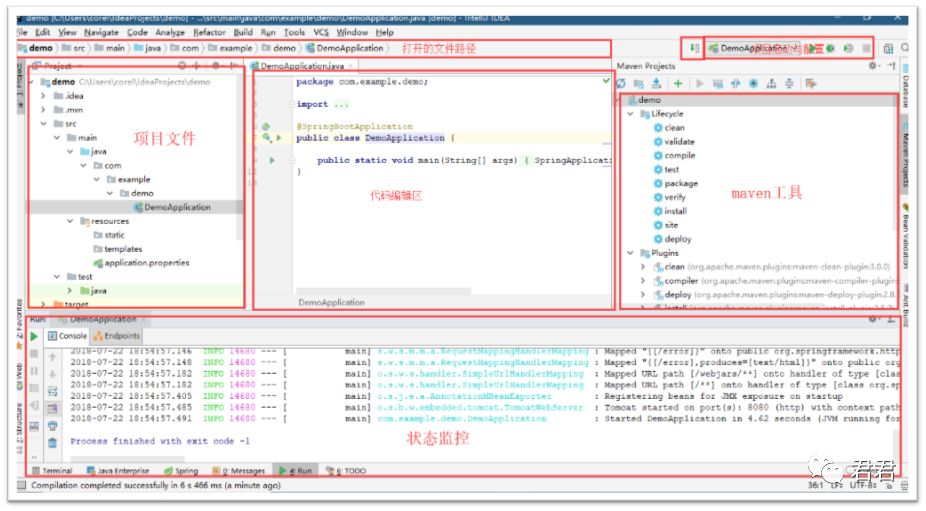This screenshot has width=926, height=511.
Task: Execute Maven Goal icon in toolbar
Action: [718, 83]
